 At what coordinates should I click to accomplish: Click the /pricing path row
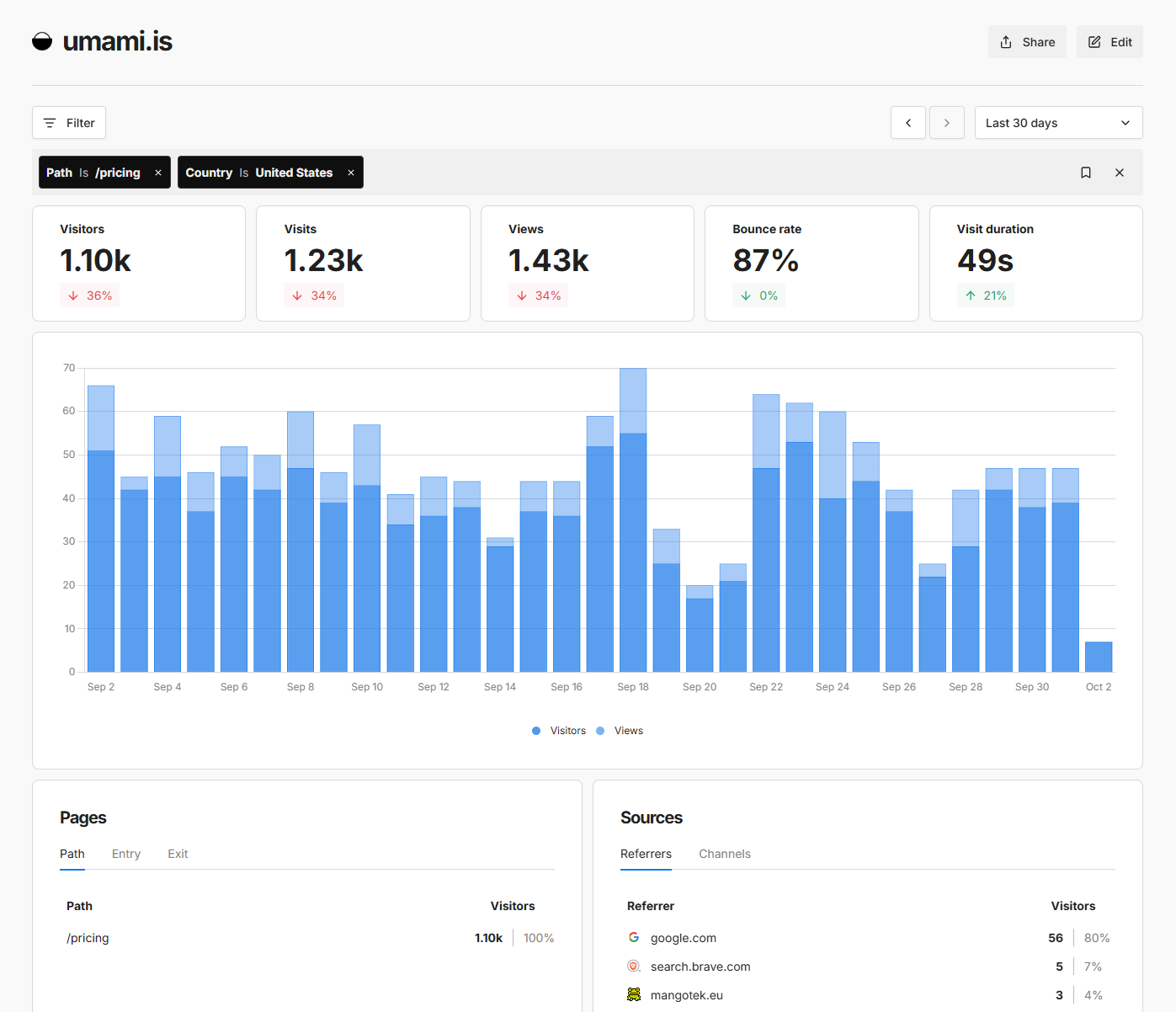point(88,938)
